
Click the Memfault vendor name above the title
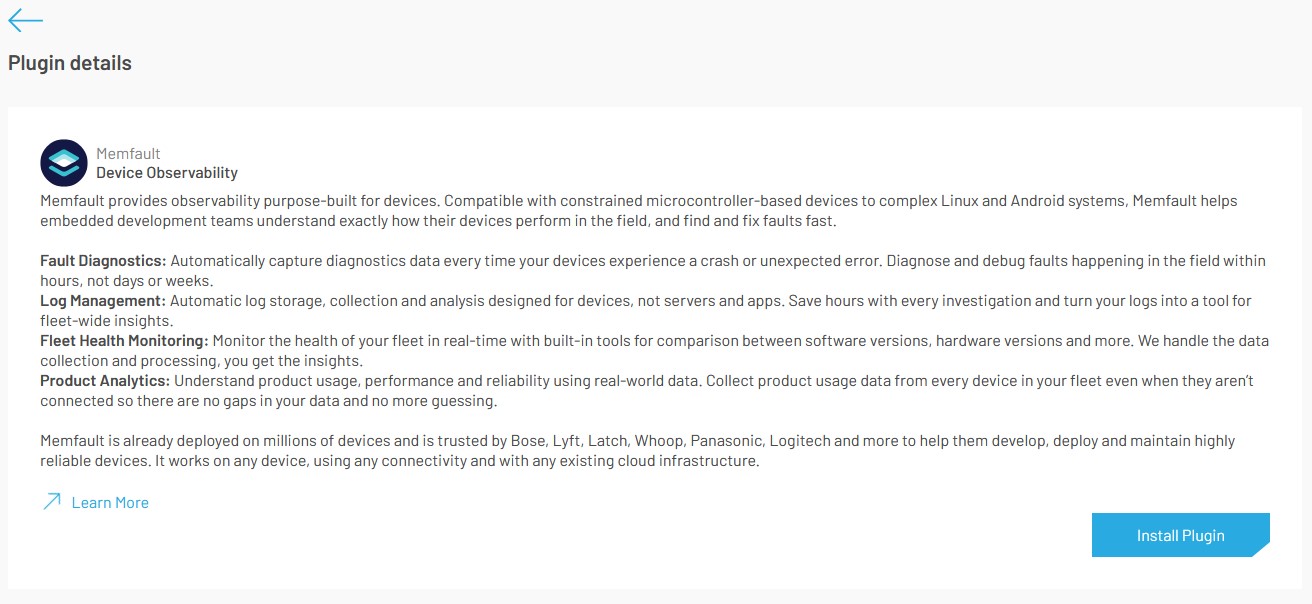coord(128,154)
